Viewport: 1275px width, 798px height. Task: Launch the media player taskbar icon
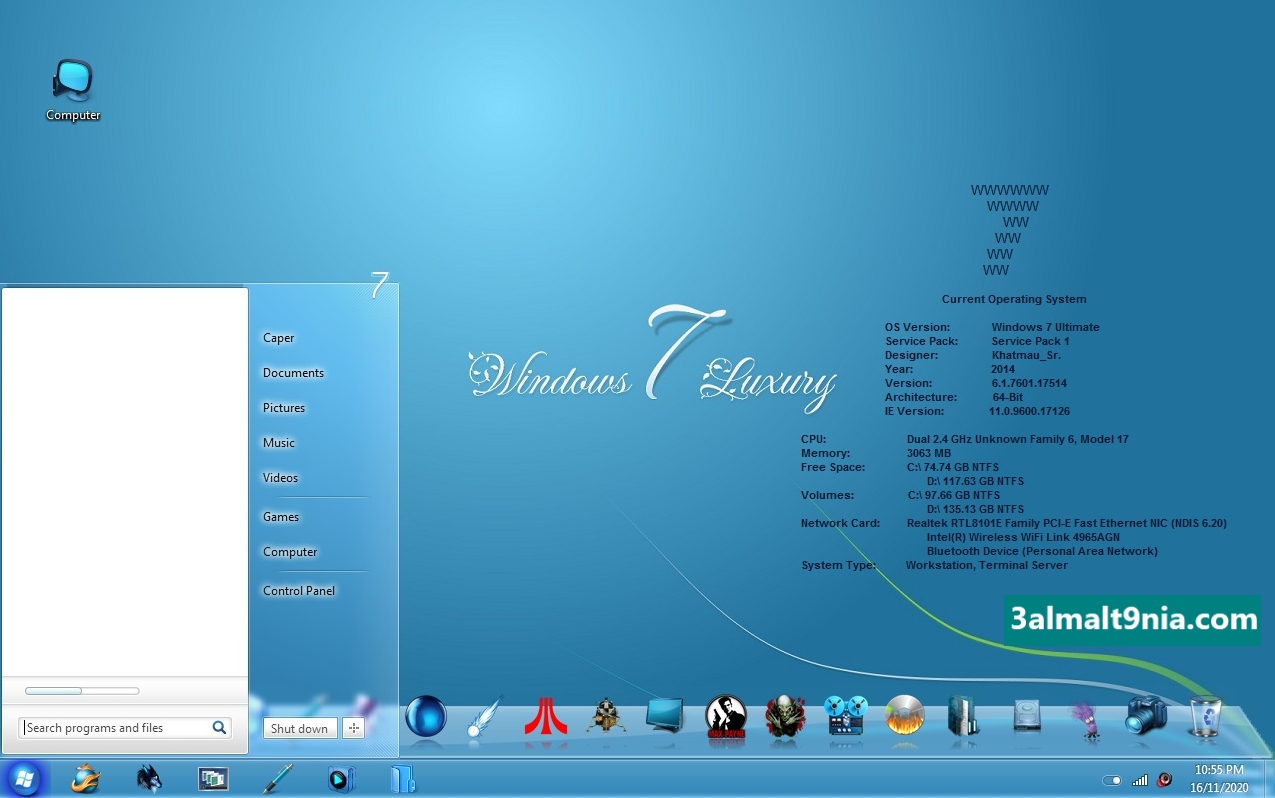tap(341, 778)
